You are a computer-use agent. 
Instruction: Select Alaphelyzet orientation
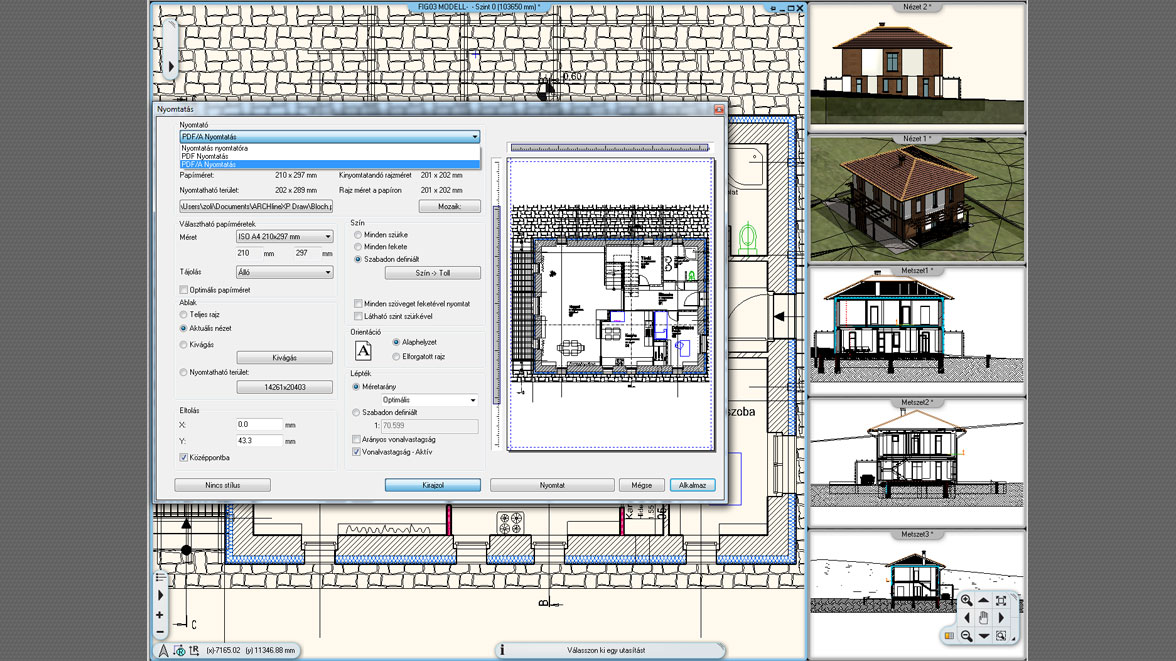[x=397, y=342]
